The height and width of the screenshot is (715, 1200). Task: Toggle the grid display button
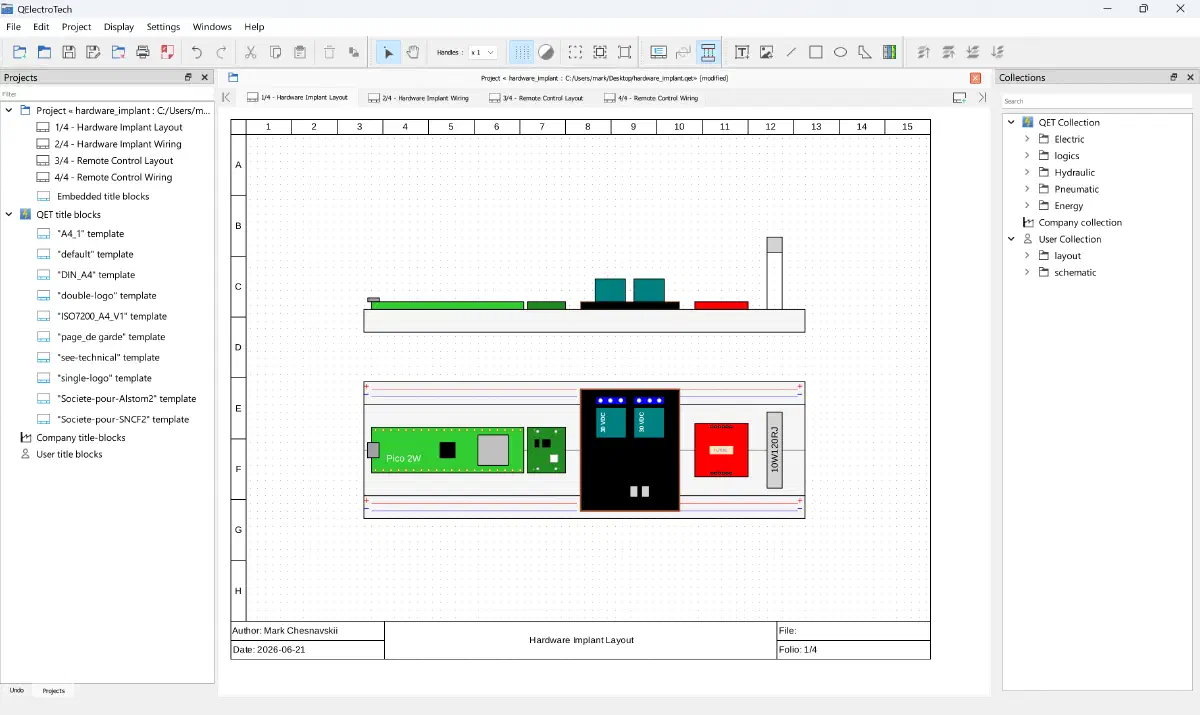522,52
